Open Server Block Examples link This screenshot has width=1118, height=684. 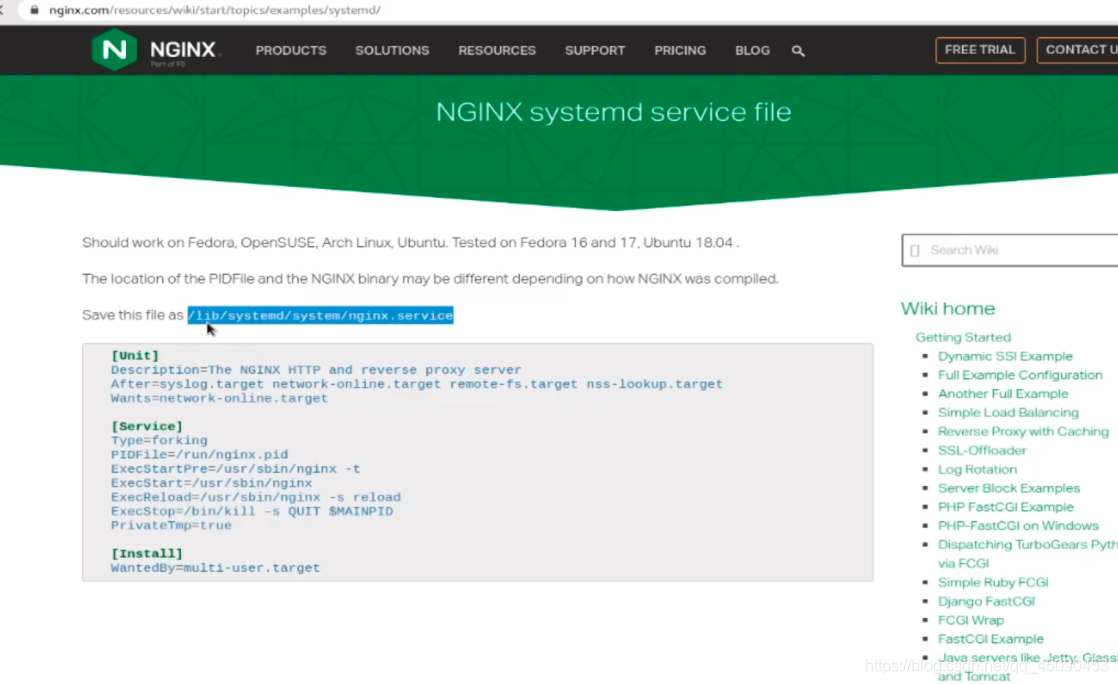1008,488
